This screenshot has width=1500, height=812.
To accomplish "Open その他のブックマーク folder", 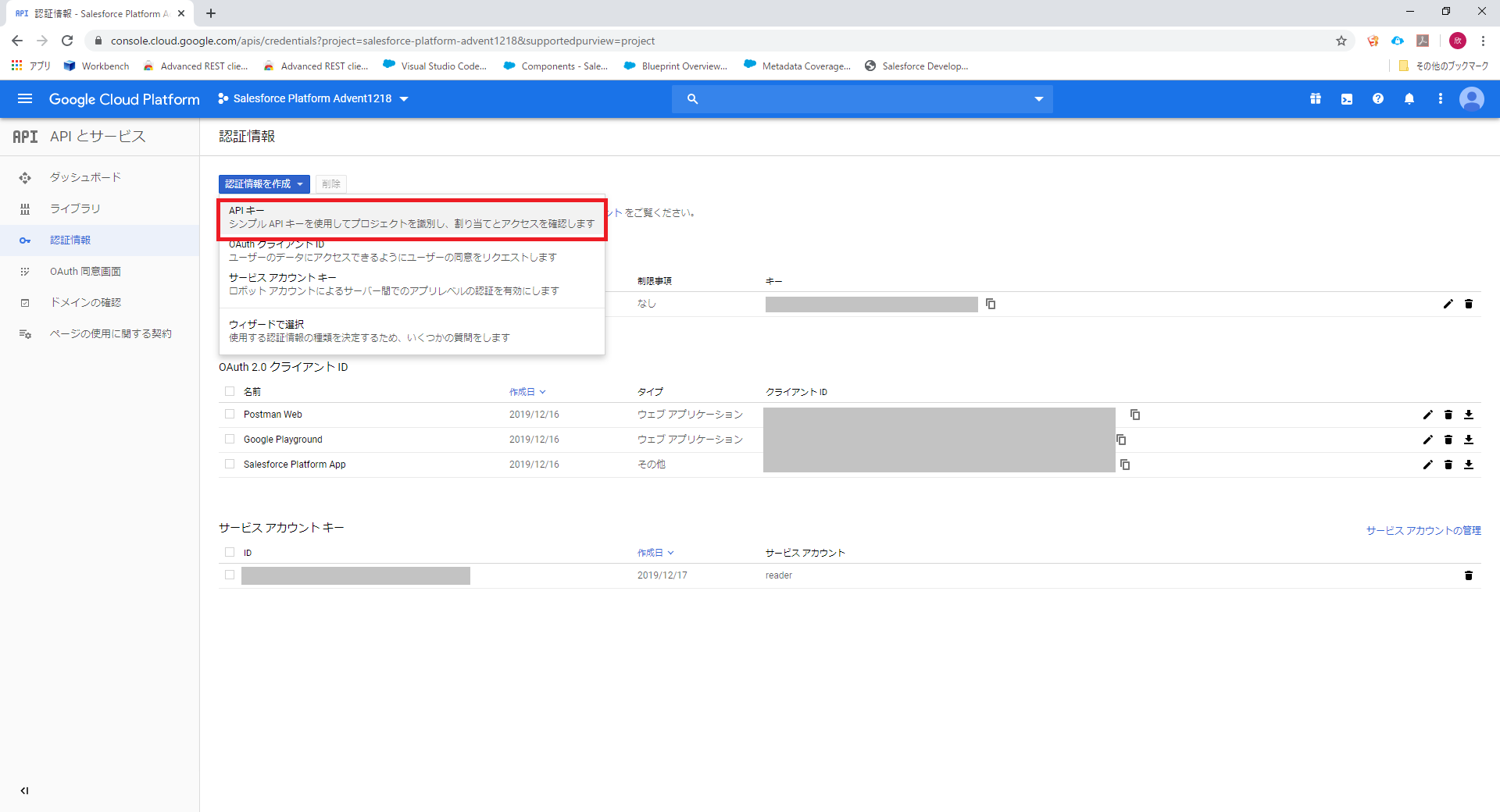I will coord(1444,66).
